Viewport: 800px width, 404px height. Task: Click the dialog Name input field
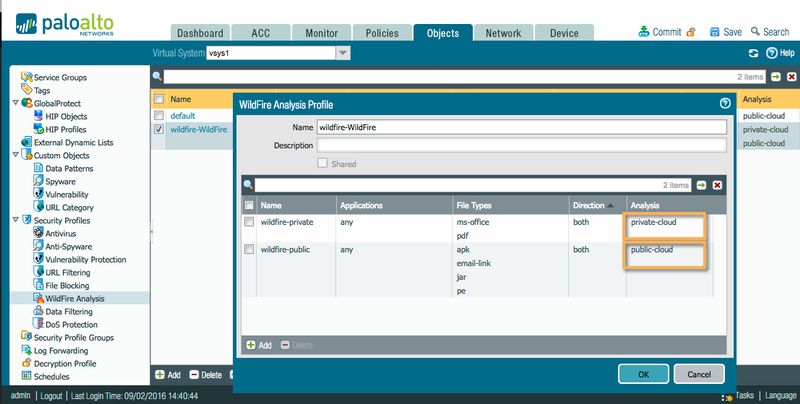[x=521, y=127]
